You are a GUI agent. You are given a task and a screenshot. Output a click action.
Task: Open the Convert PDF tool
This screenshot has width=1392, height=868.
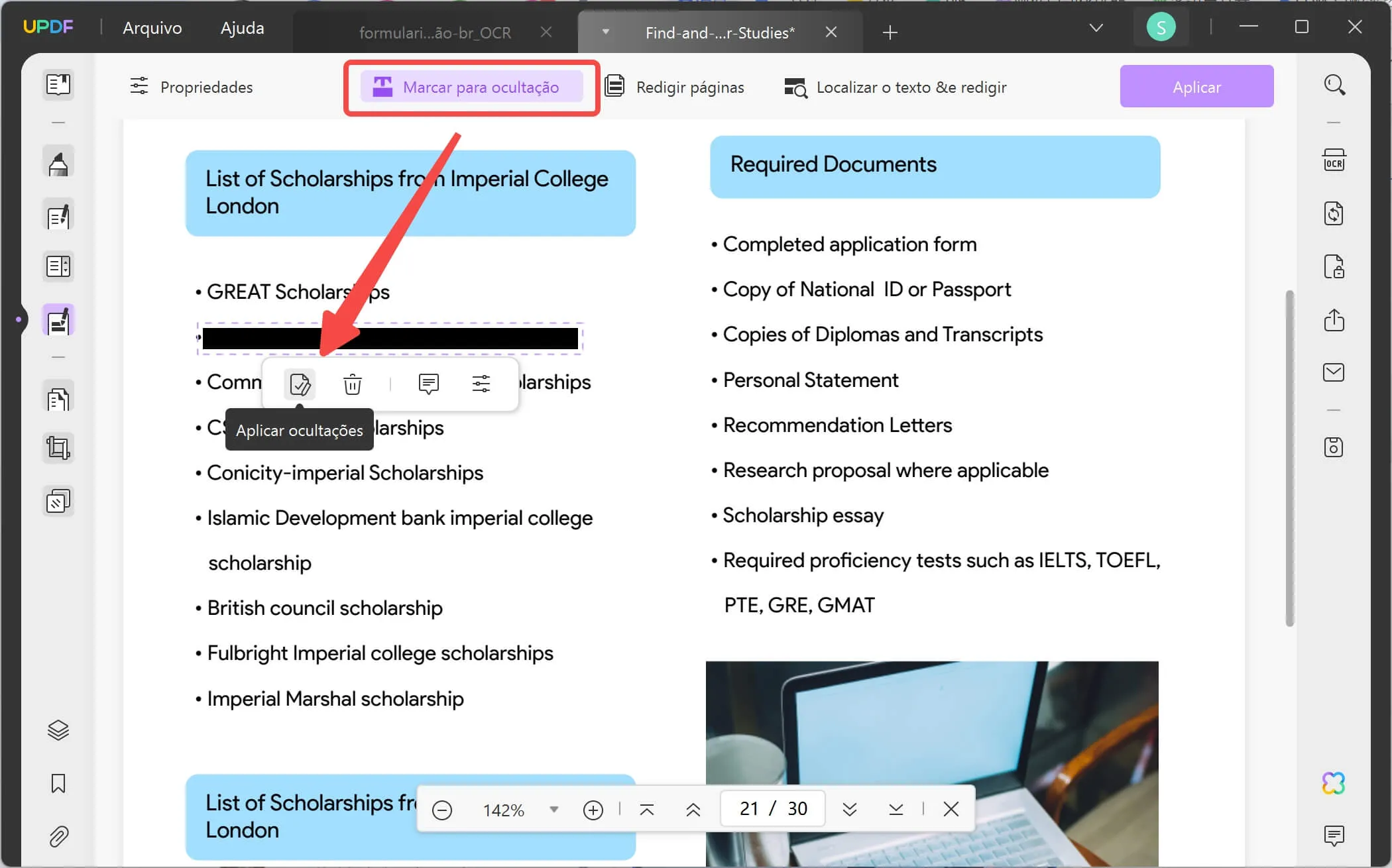point(1334,214)
